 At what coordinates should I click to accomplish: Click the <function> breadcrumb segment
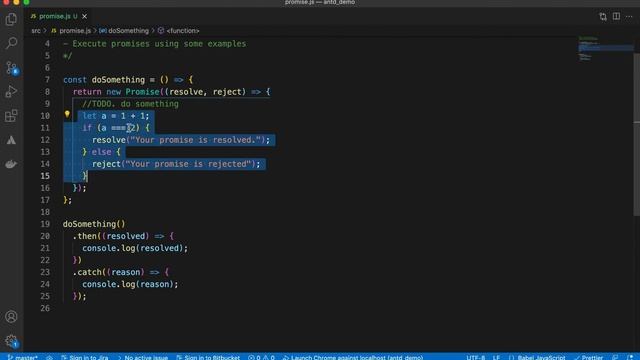(179, 31)
